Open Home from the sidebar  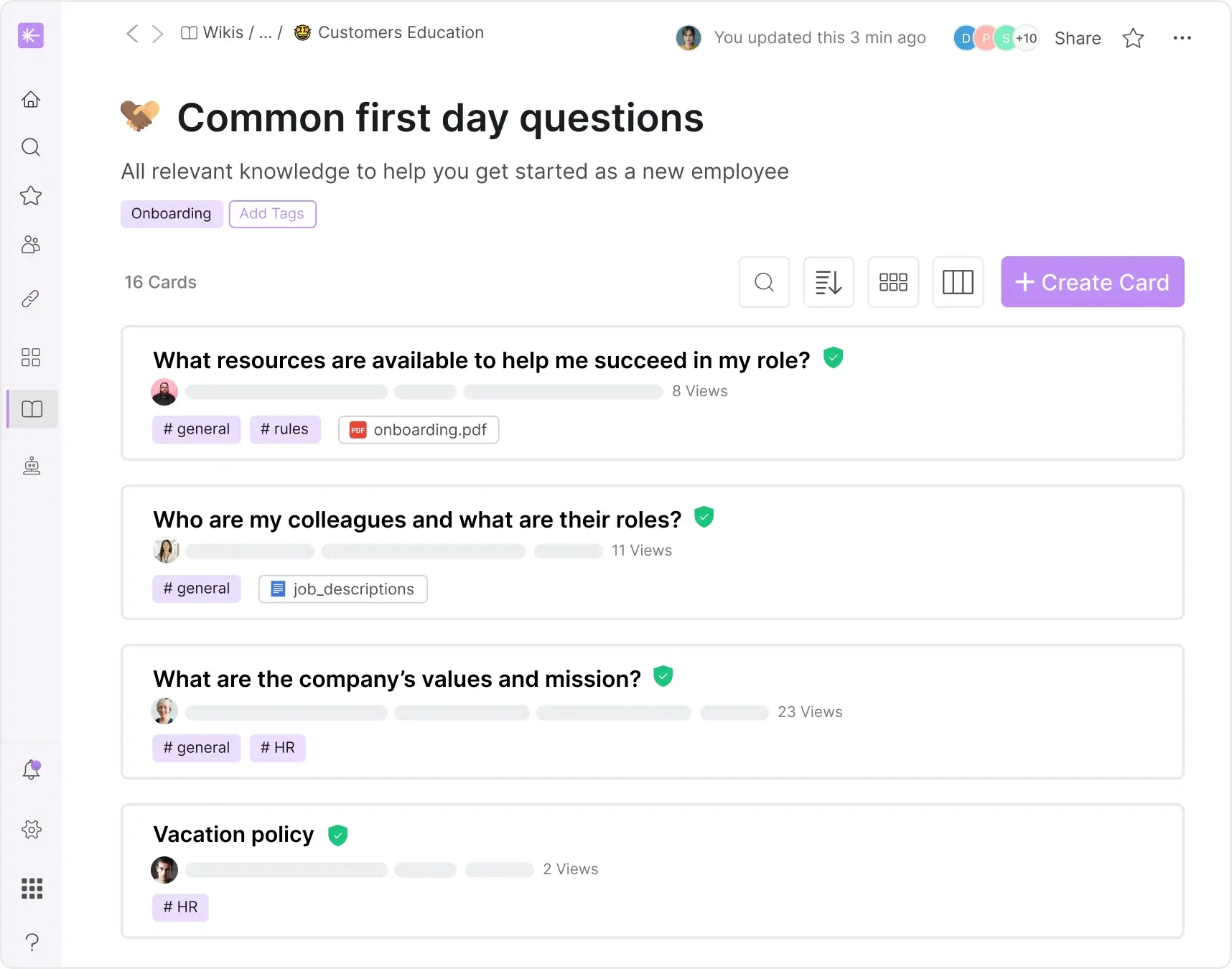point(31,99)
